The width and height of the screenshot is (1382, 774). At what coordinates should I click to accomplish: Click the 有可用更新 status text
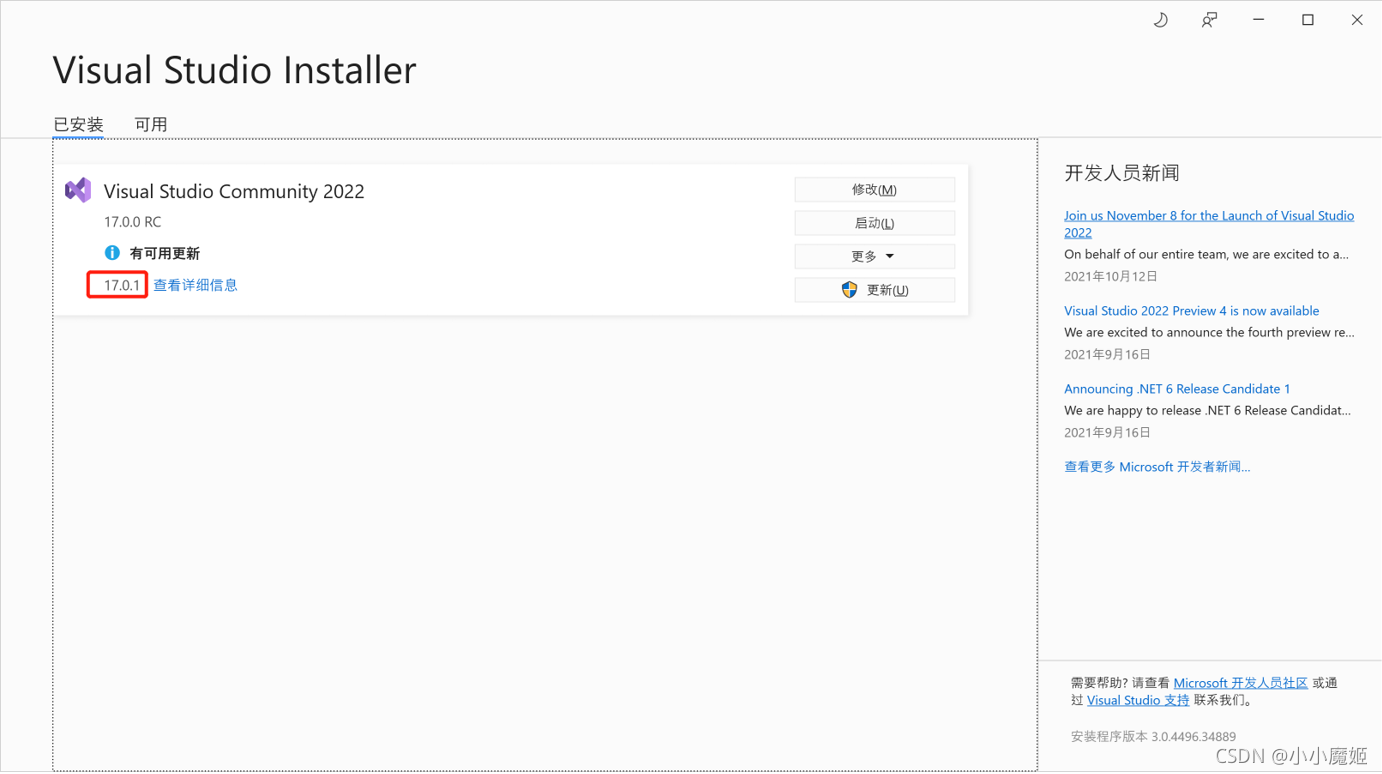(165, 254)
